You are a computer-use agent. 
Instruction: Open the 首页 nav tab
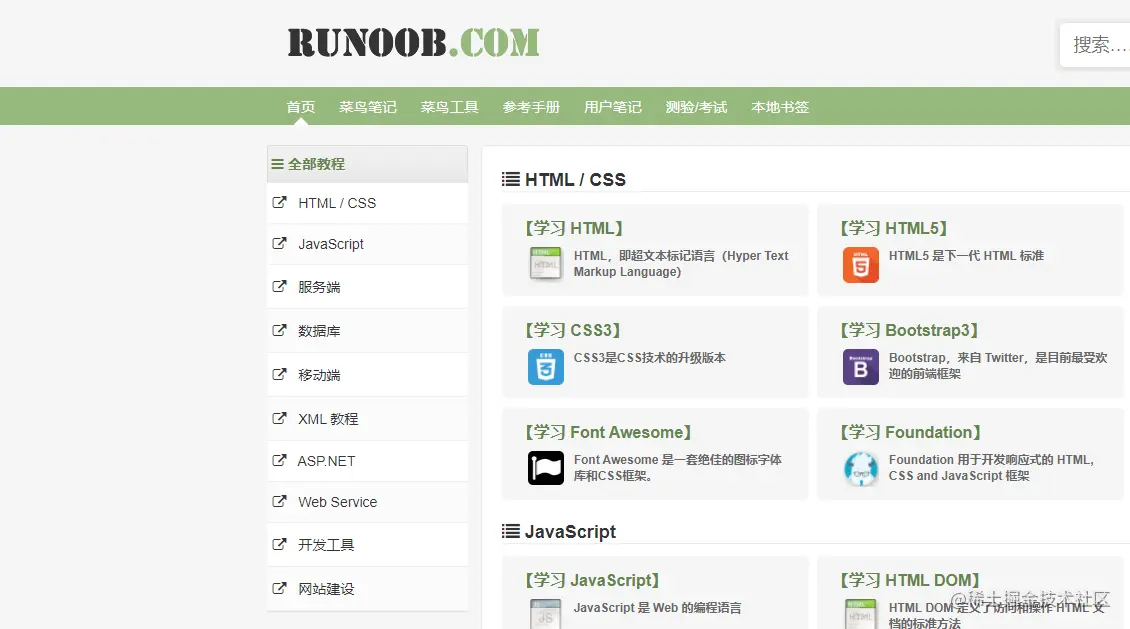pos(301,107)
